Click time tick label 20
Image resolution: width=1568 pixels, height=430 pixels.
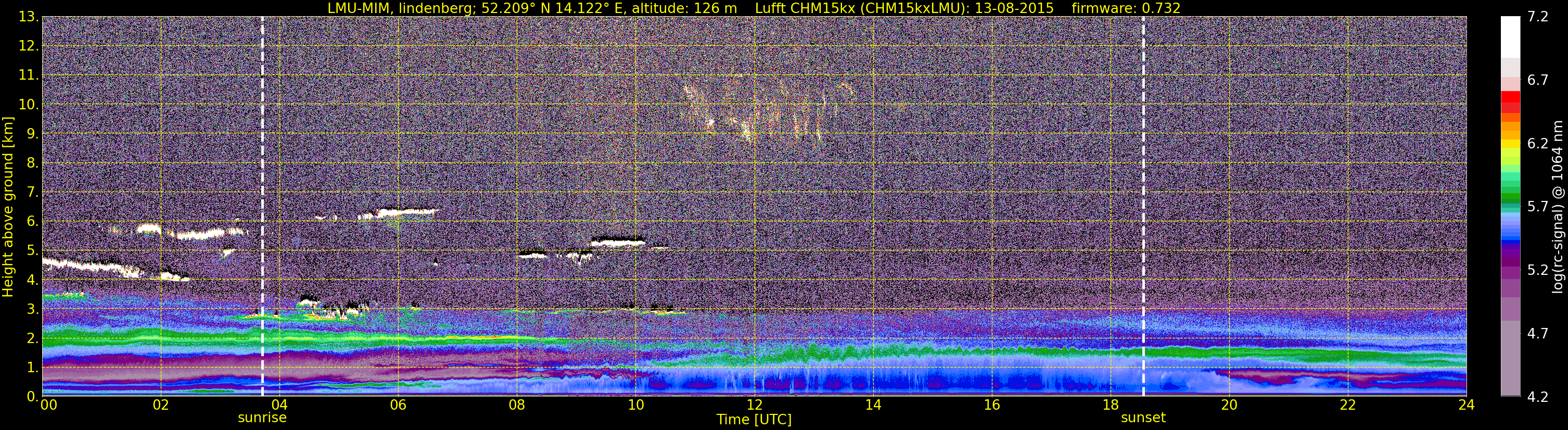[x=1229, y=405]
